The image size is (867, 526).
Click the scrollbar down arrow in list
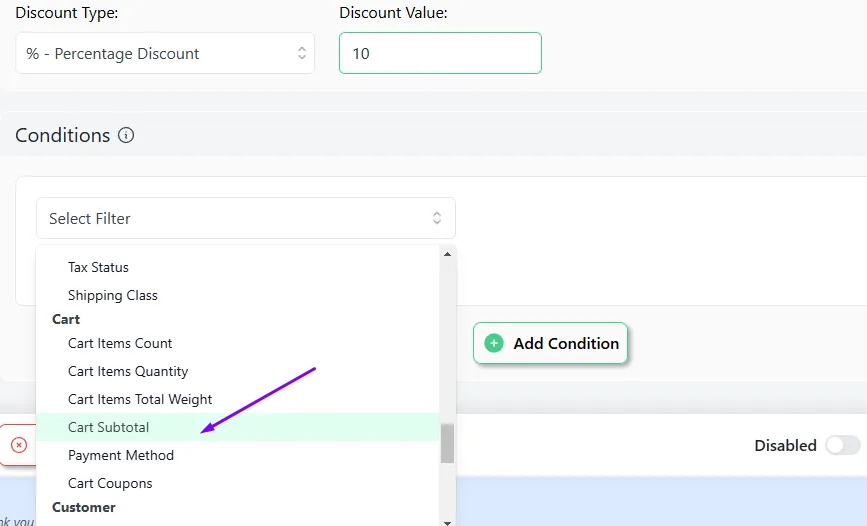tap(447, 521)
